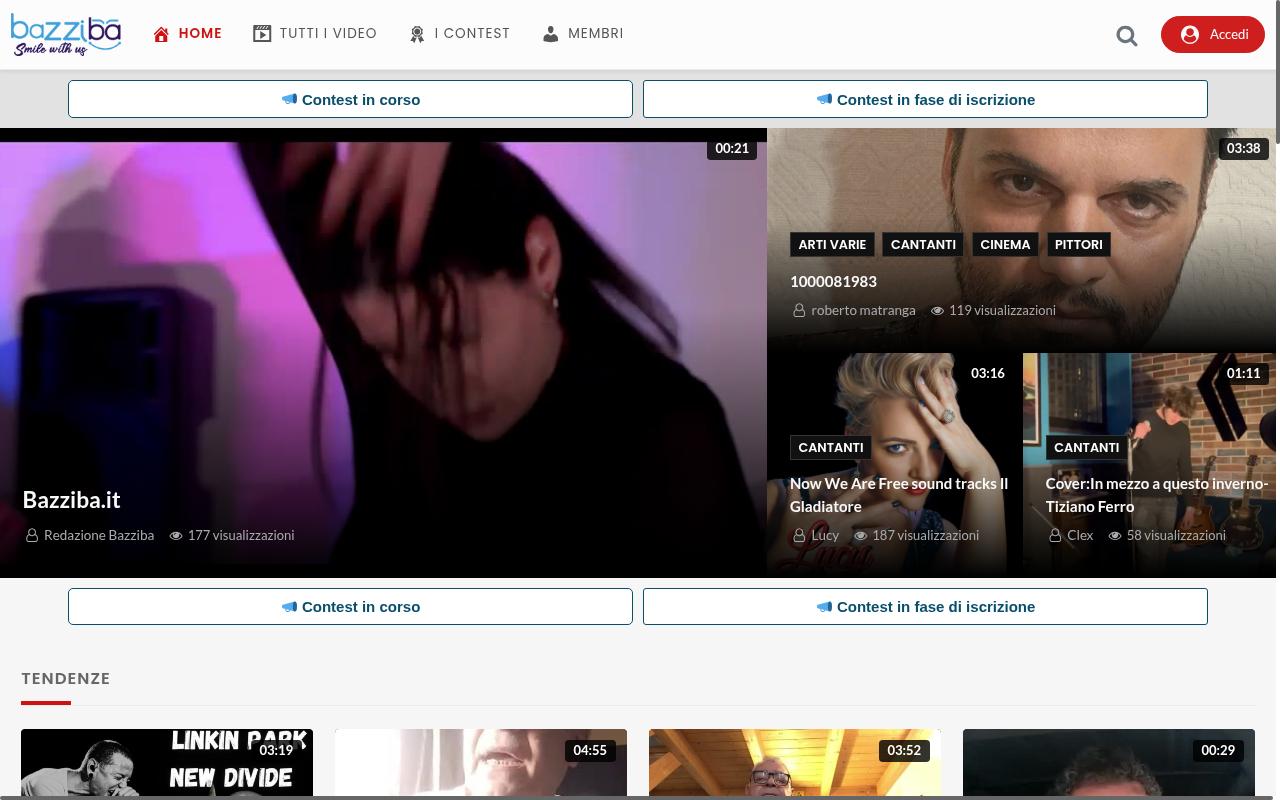Viewport: 1280px width, 800px height.
Task: Select Cantanti tag on the 1000081983 video
Action: coord(923,245)
